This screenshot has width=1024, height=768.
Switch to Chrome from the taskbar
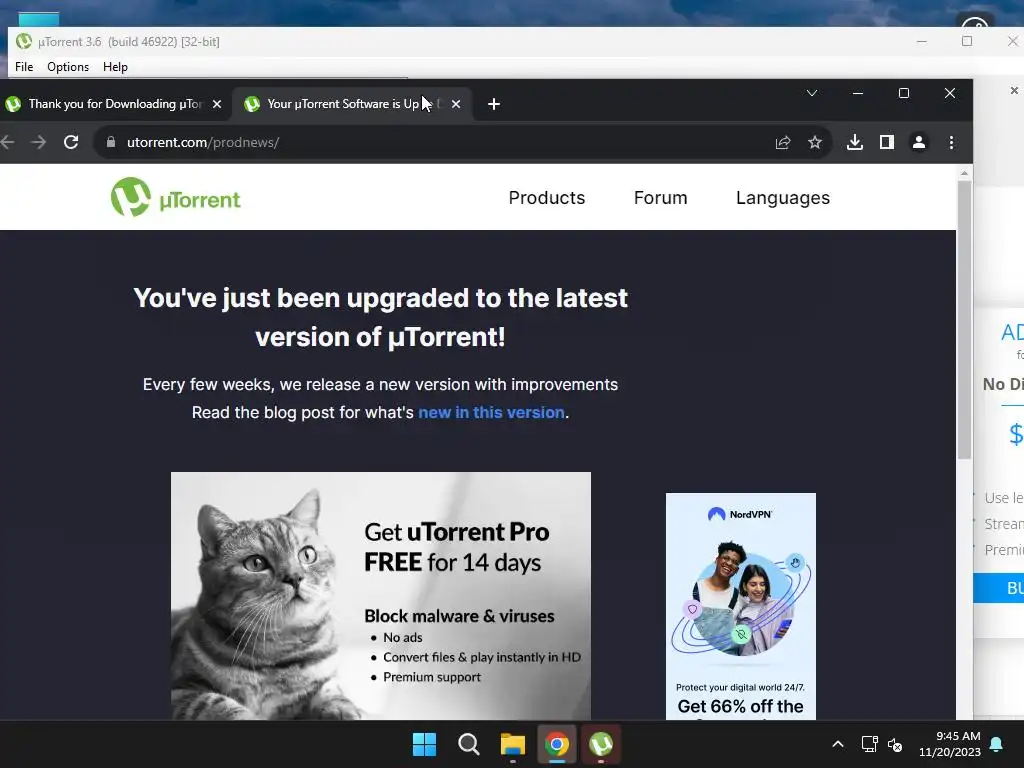tap(557, 744)
